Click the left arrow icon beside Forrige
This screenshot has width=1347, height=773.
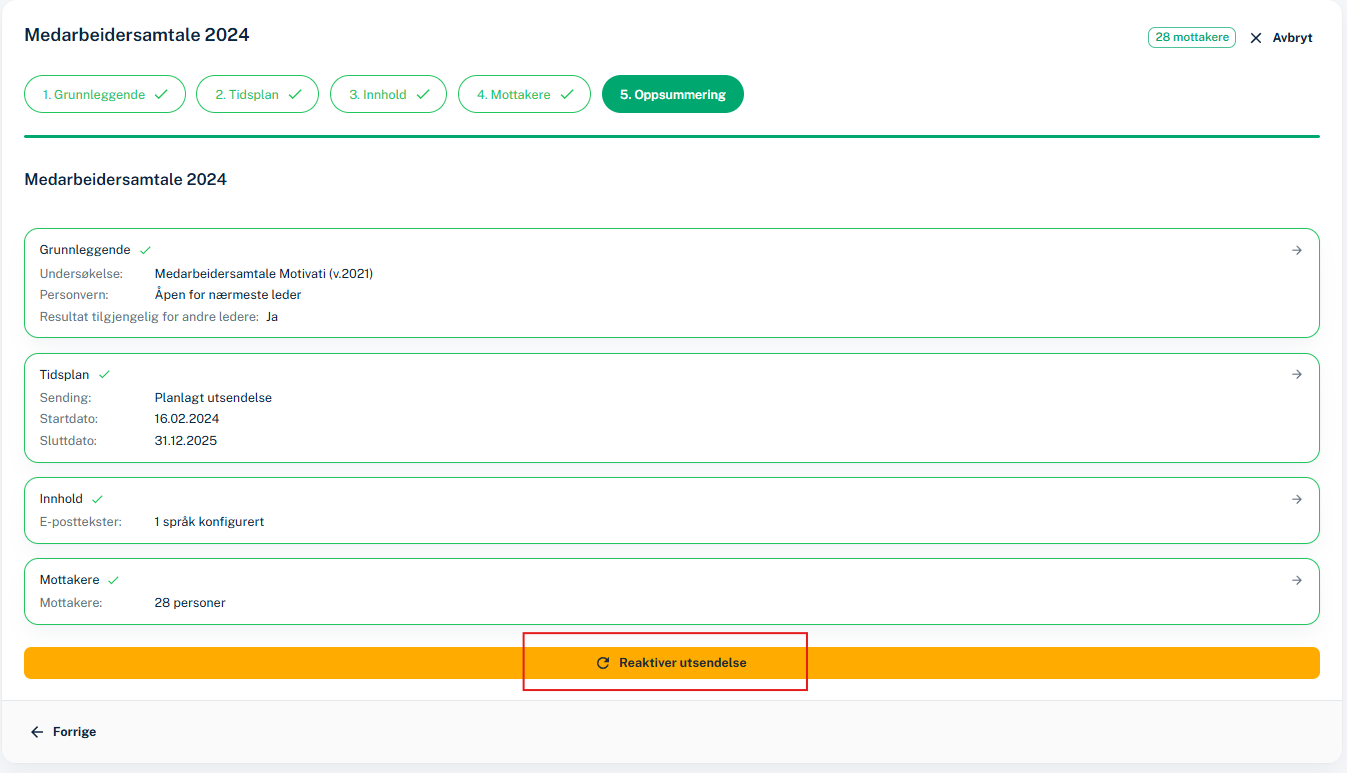[x=37, y=732]
